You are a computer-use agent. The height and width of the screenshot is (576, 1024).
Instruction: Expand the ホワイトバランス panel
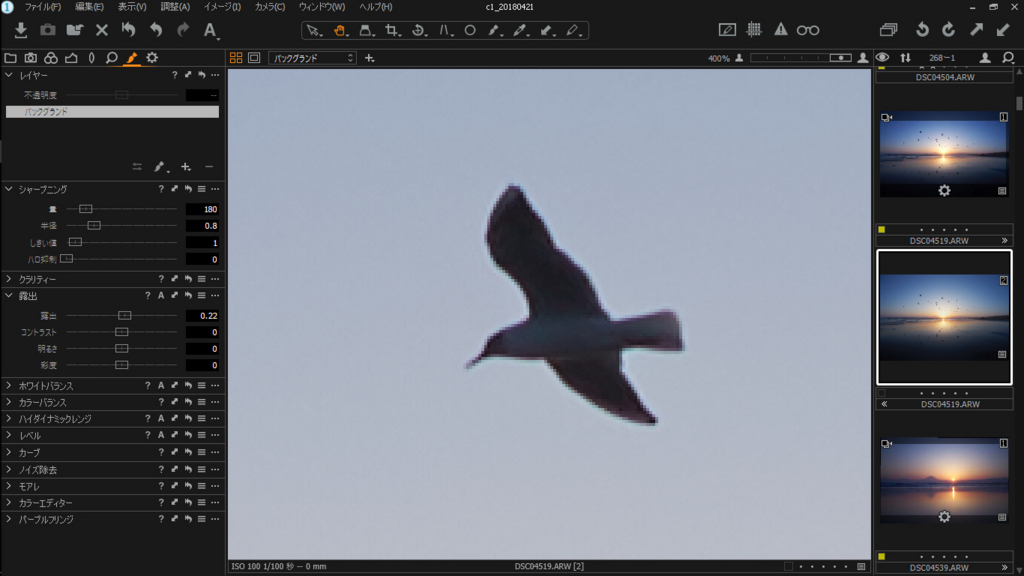(x=9, y=386)
